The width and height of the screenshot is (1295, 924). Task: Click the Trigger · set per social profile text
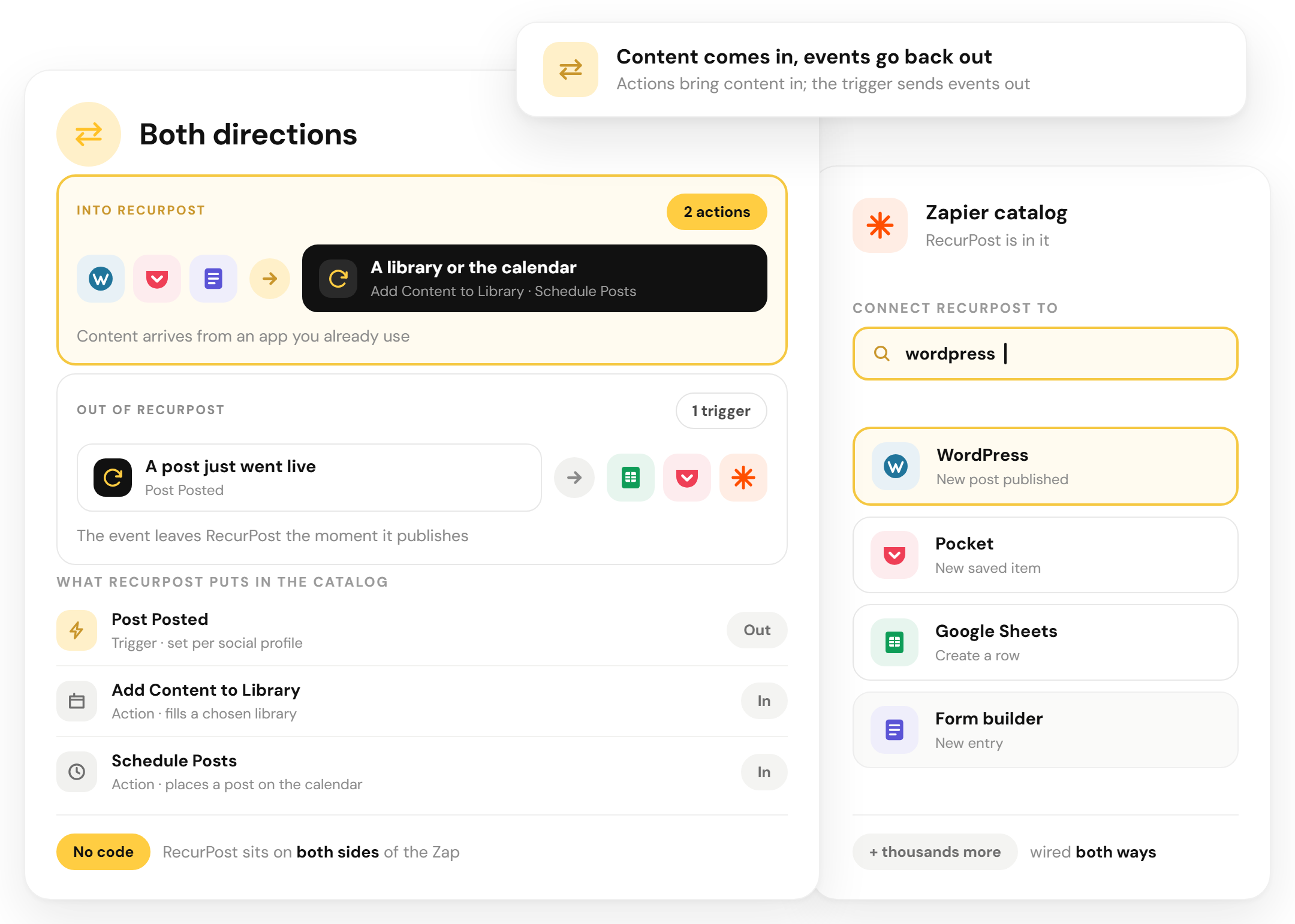(207, 644)
